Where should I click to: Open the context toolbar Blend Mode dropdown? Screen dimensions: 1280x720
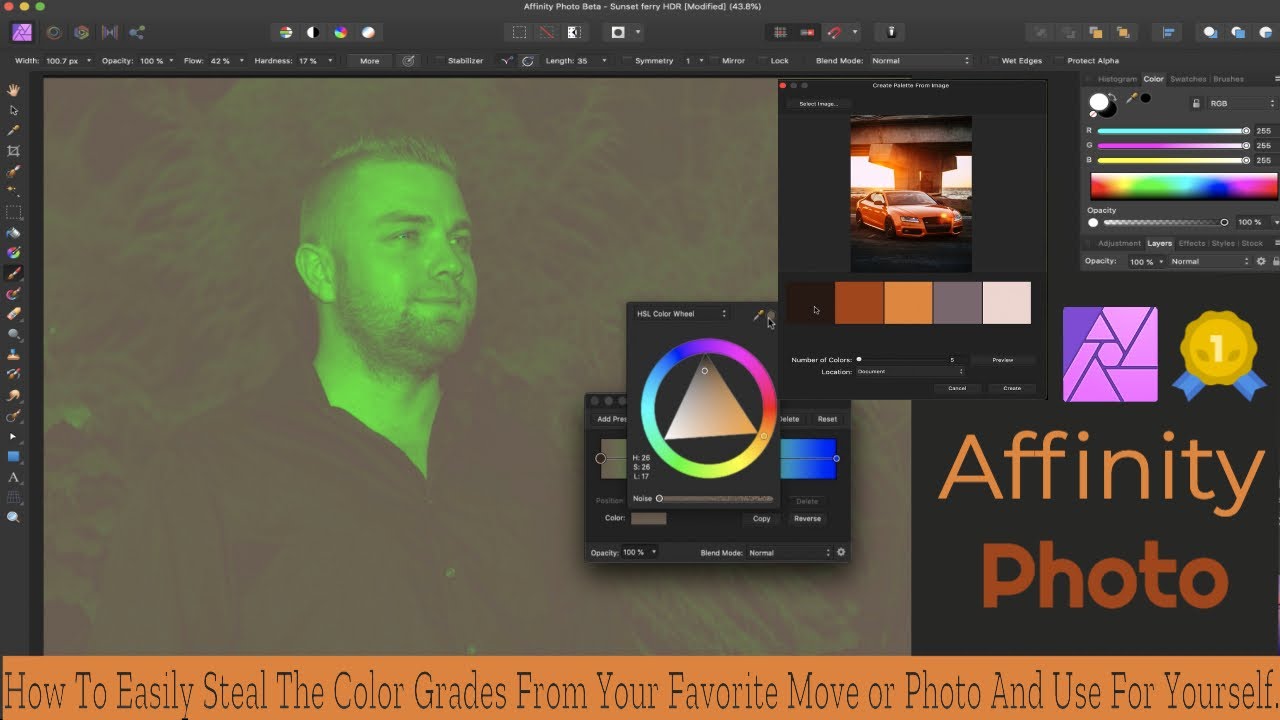coord(920,61)
